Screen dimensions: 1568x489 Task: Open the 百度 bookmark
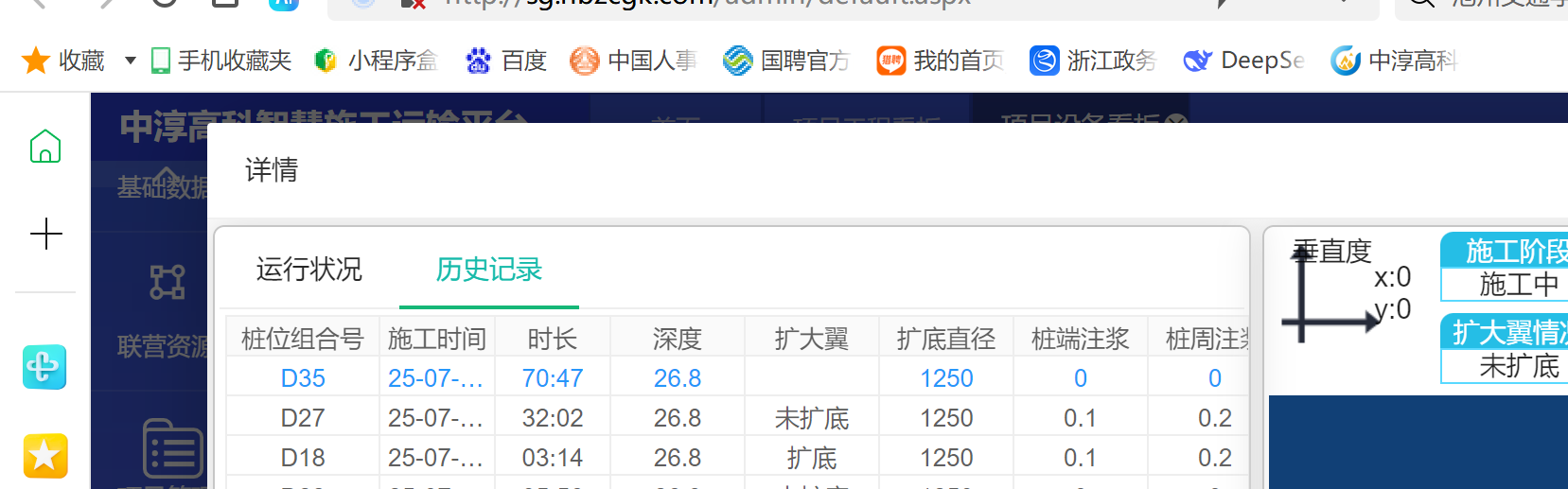[506, 61]
